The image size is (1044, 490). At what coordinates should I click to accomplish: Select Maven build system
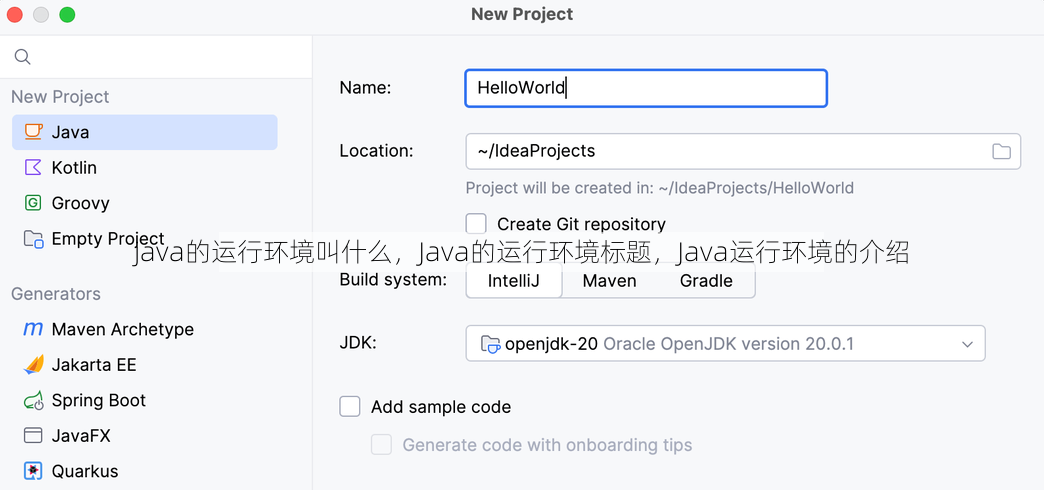(x=609, y=281)
